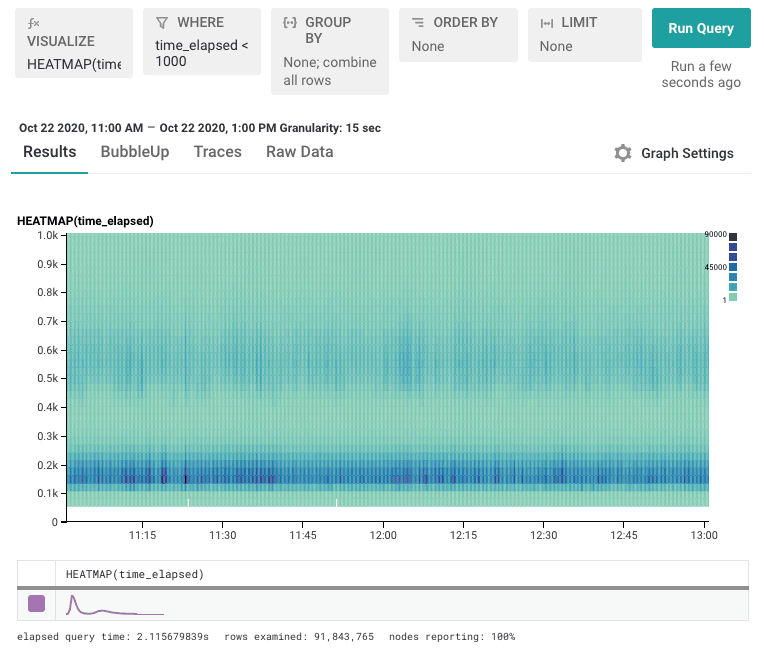Select the purple square in the results row
764x665 pixels.
(36, 603)
